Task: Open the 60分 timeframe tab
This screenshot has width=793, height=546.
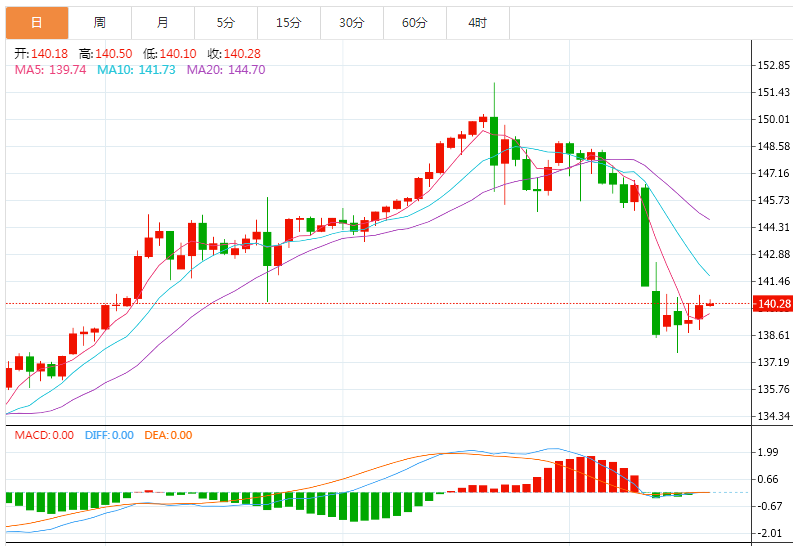Action: [415, 23]
